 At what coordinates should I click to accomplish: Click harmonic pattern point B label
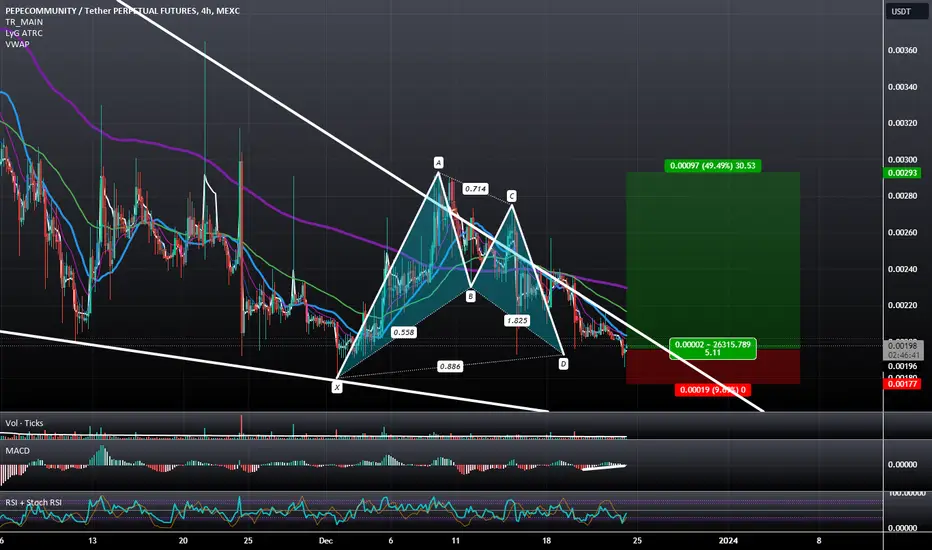pos(470,296)
